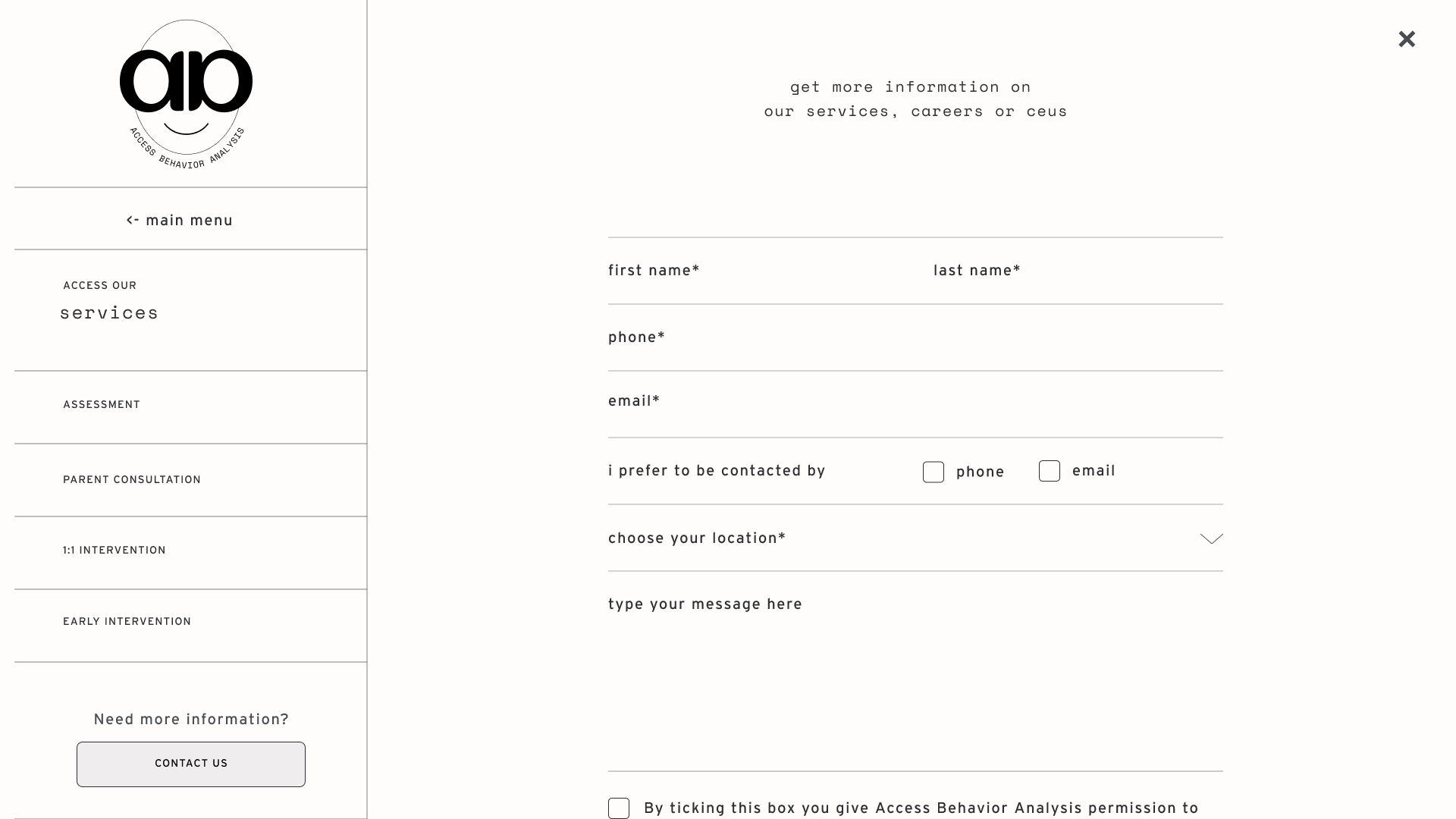Focus the email address field
The height and width of the screenshot is (819, 1456).
915,402
